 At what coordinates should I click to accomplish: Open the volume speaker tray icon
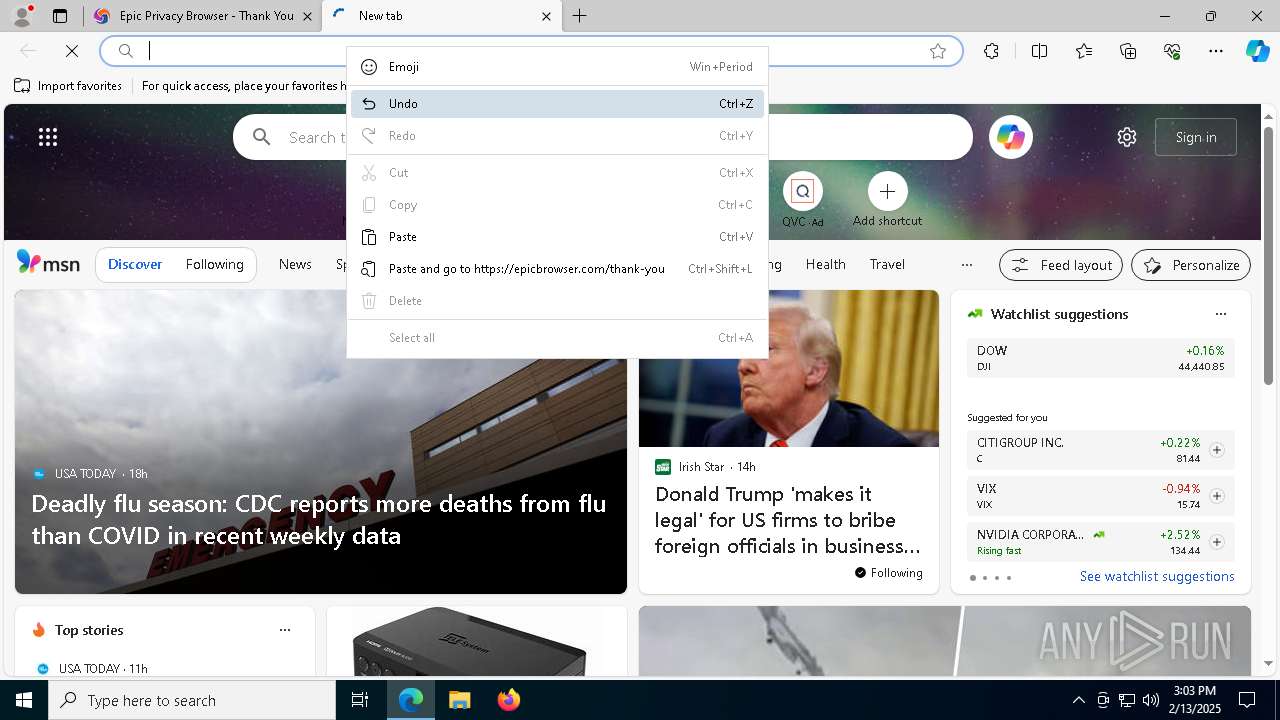click(1150, 700)
